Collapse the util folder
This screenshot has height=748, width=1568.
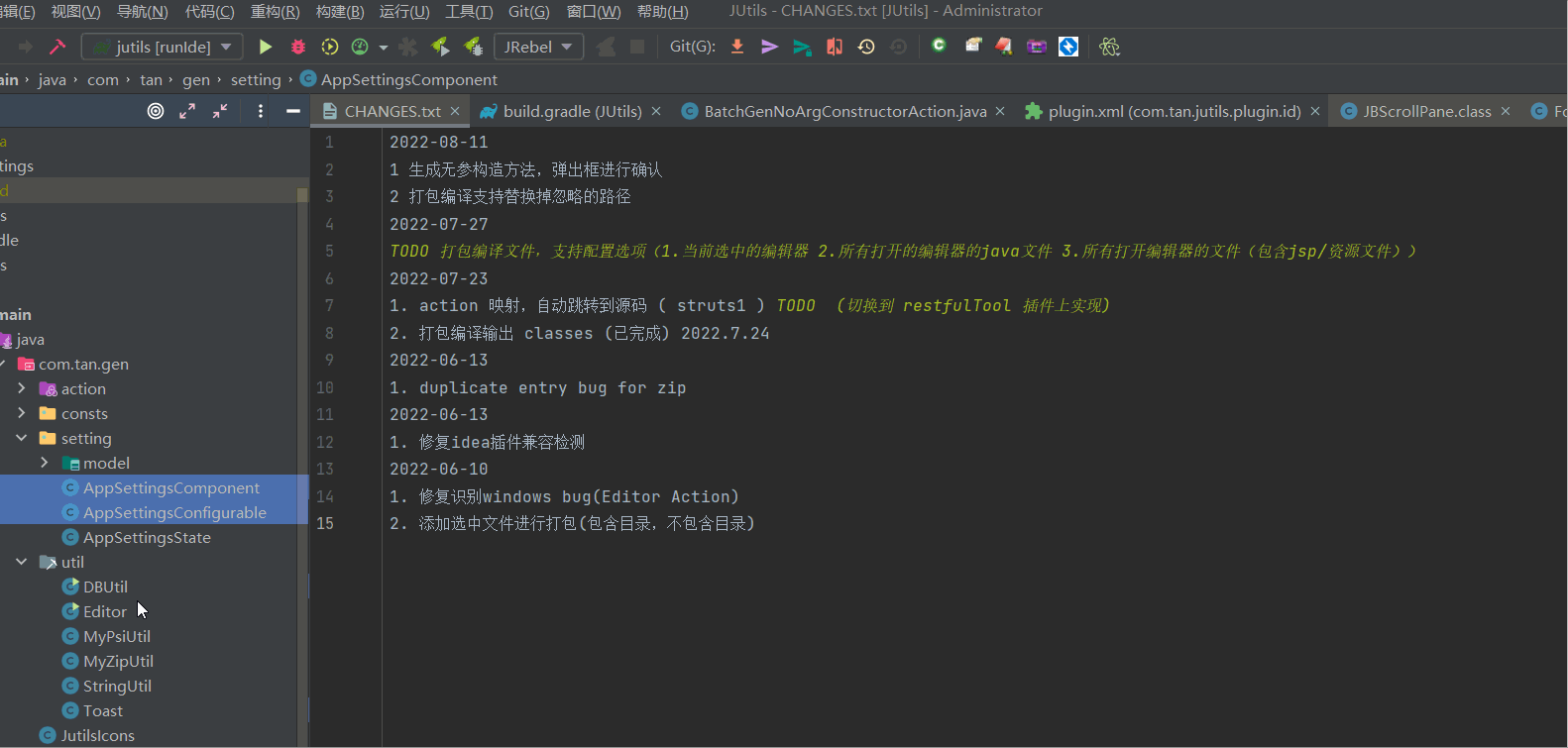coord(22,562)
